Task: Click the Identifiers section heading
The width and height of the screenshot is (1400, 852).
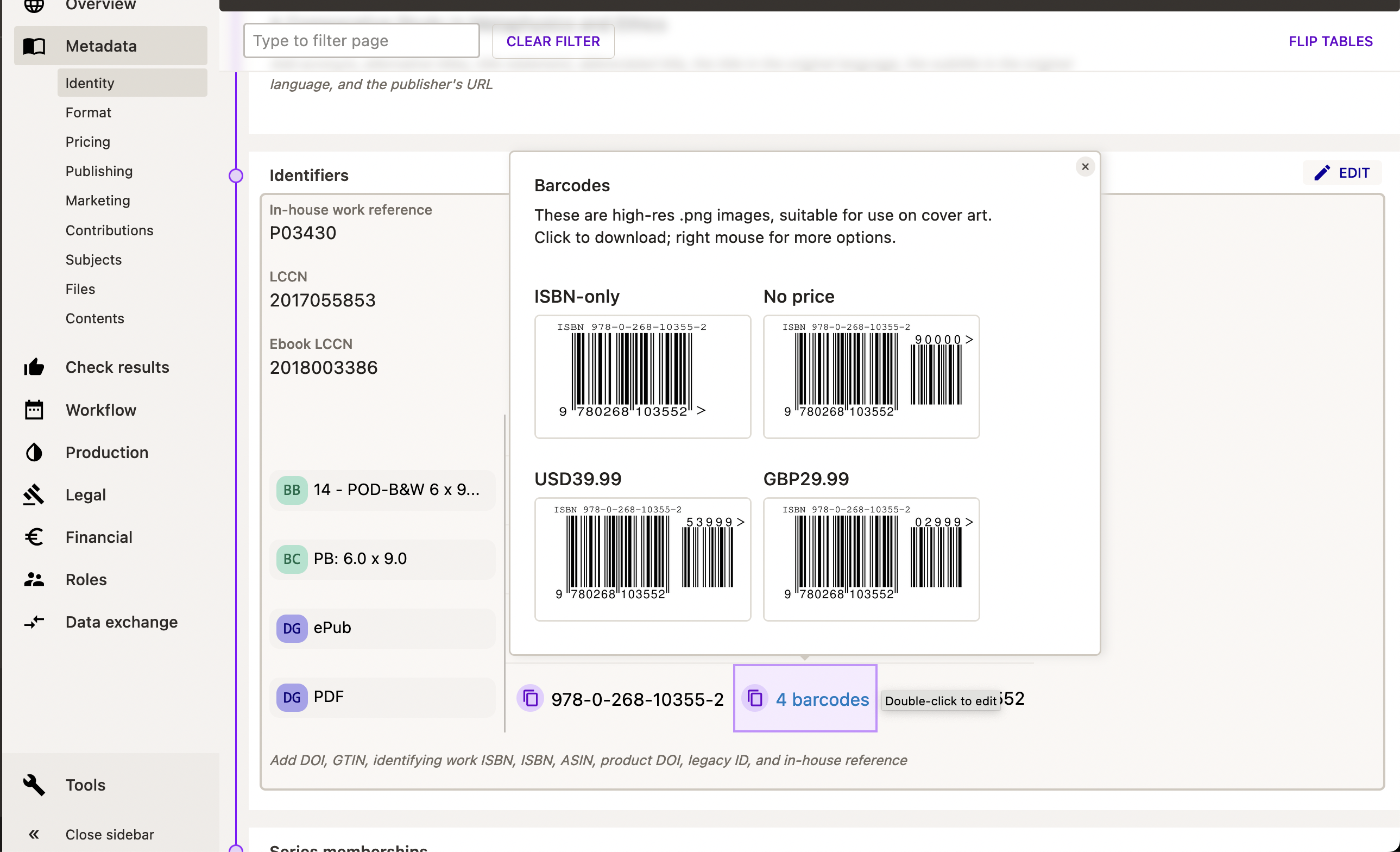Action: [308, 175]
